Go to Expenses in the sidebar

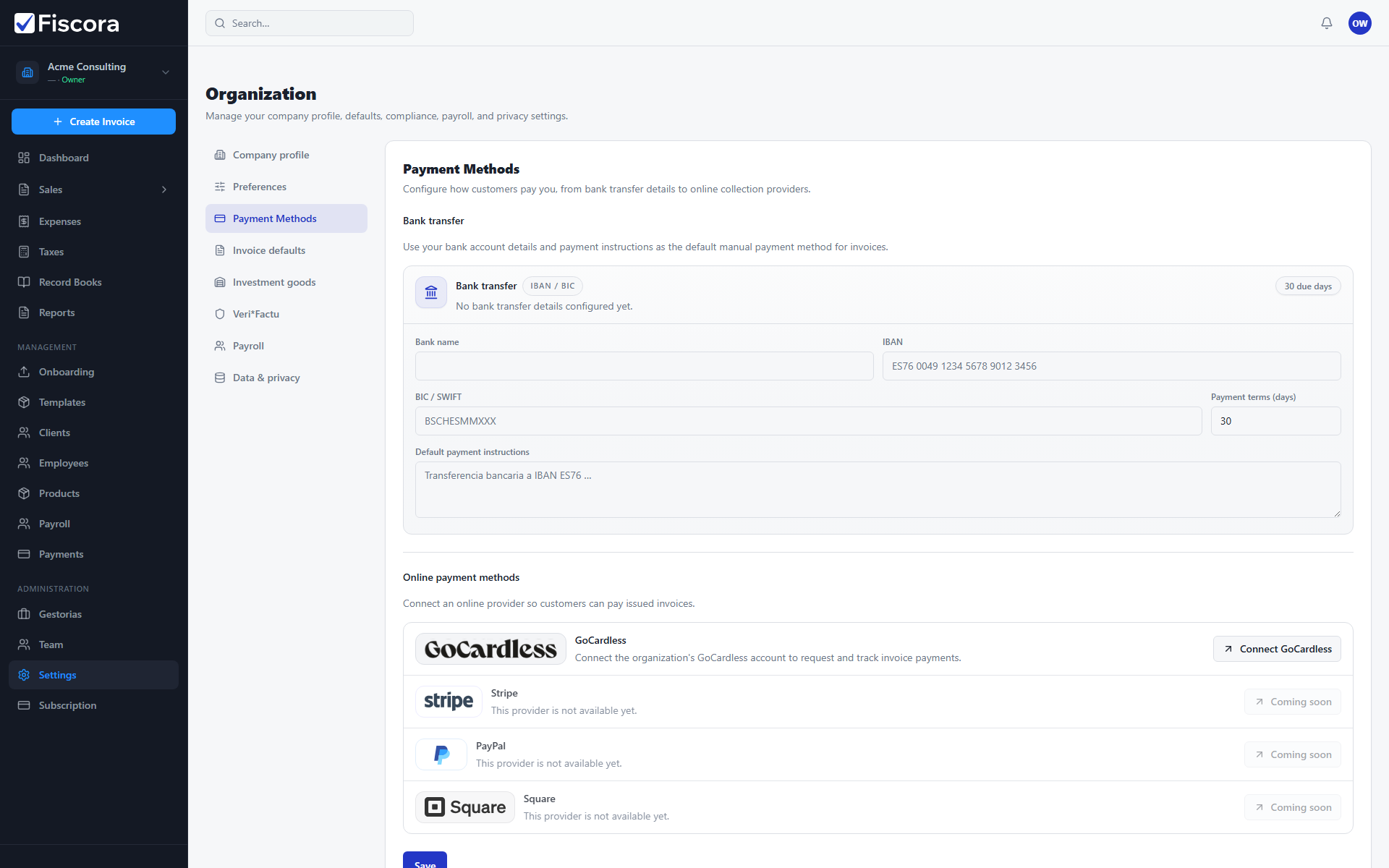coord(93,221)
